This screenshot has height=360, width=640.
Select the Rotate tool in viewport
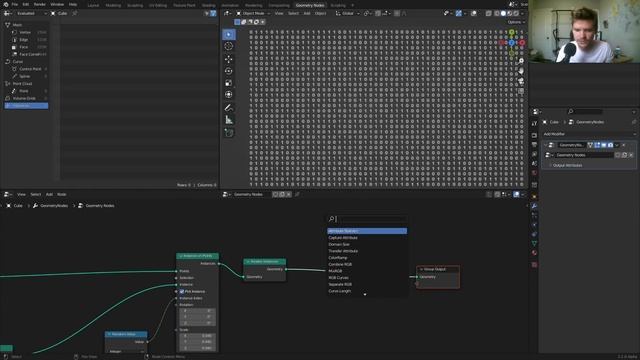[229, 71]
